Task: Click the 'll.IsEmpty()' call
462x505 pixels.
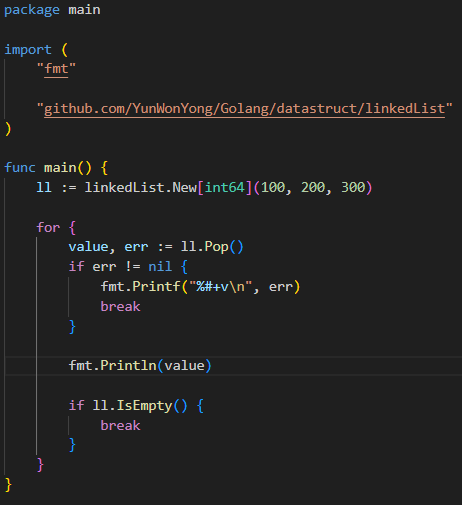Action: pos(140,406)
